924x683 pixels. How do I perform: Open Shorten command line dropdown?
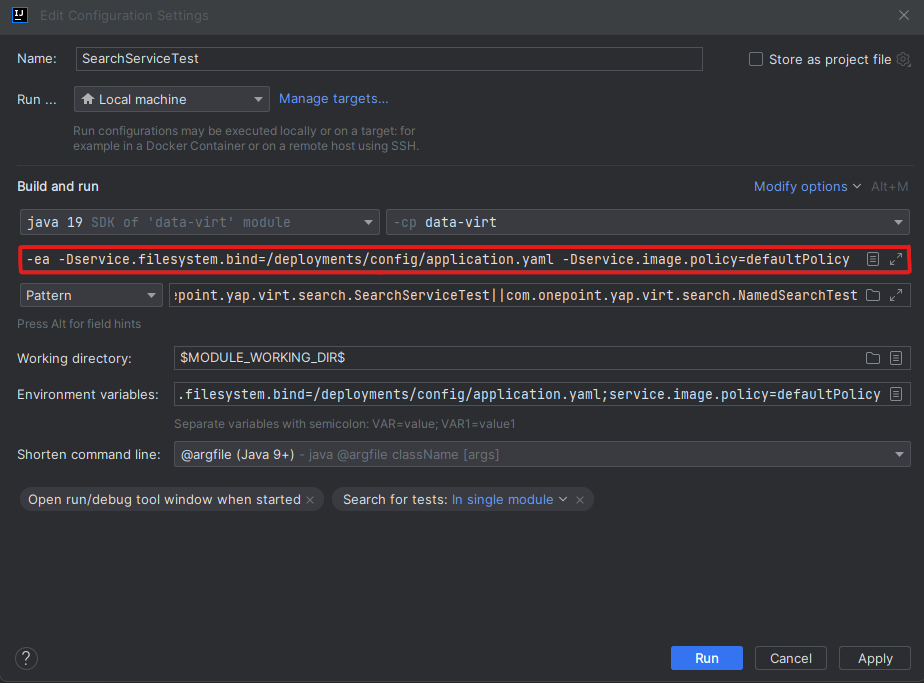click(x=542, y=454)
